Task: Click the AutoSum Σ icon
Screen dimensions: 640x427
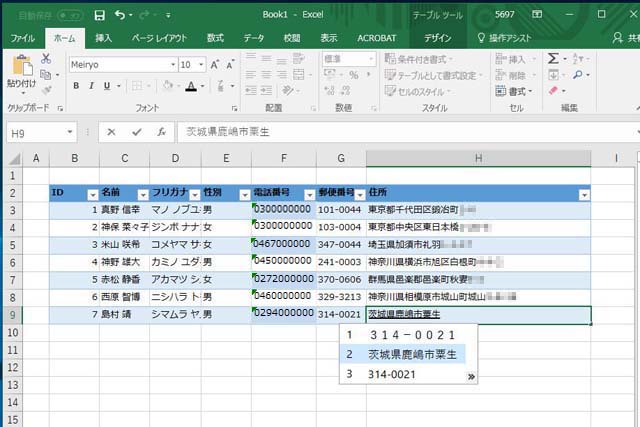Action: click(553, 59)
